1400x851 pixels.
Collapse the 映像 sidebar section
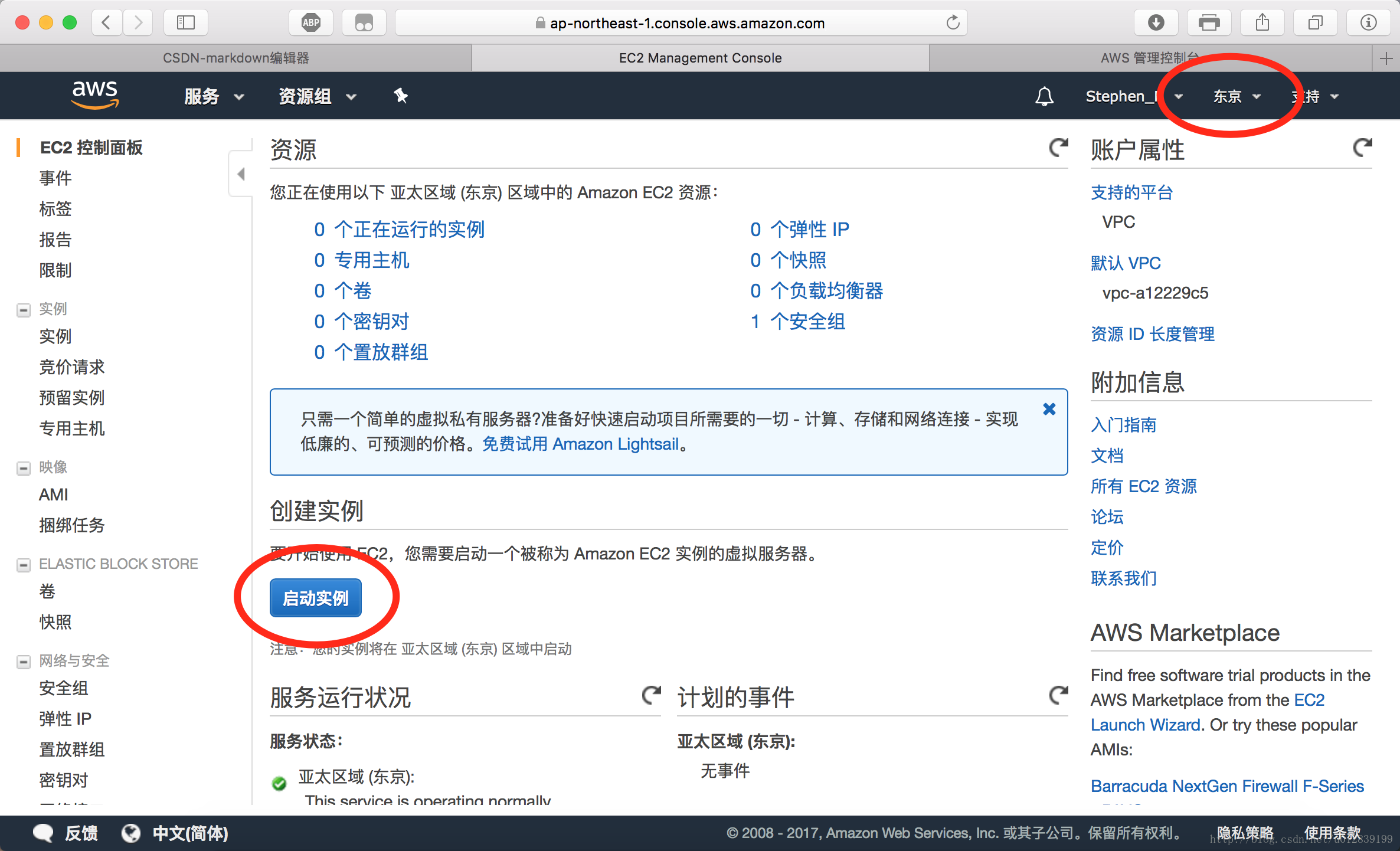pos(24,468)
